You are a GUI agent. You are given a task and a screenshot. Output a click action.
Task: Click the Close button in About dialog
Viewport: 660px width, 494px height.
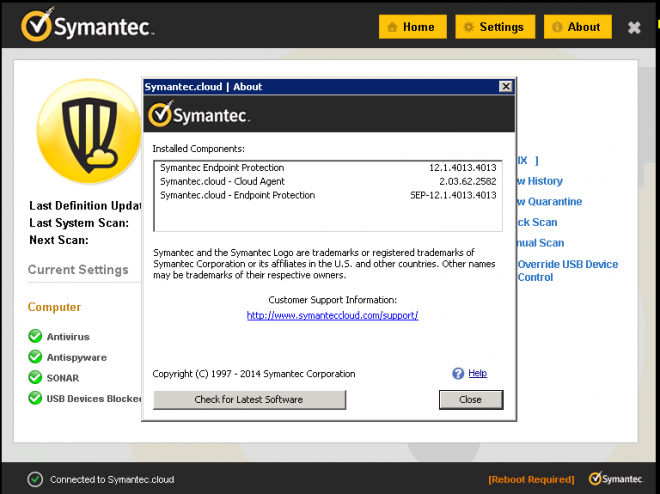point(471,399)
